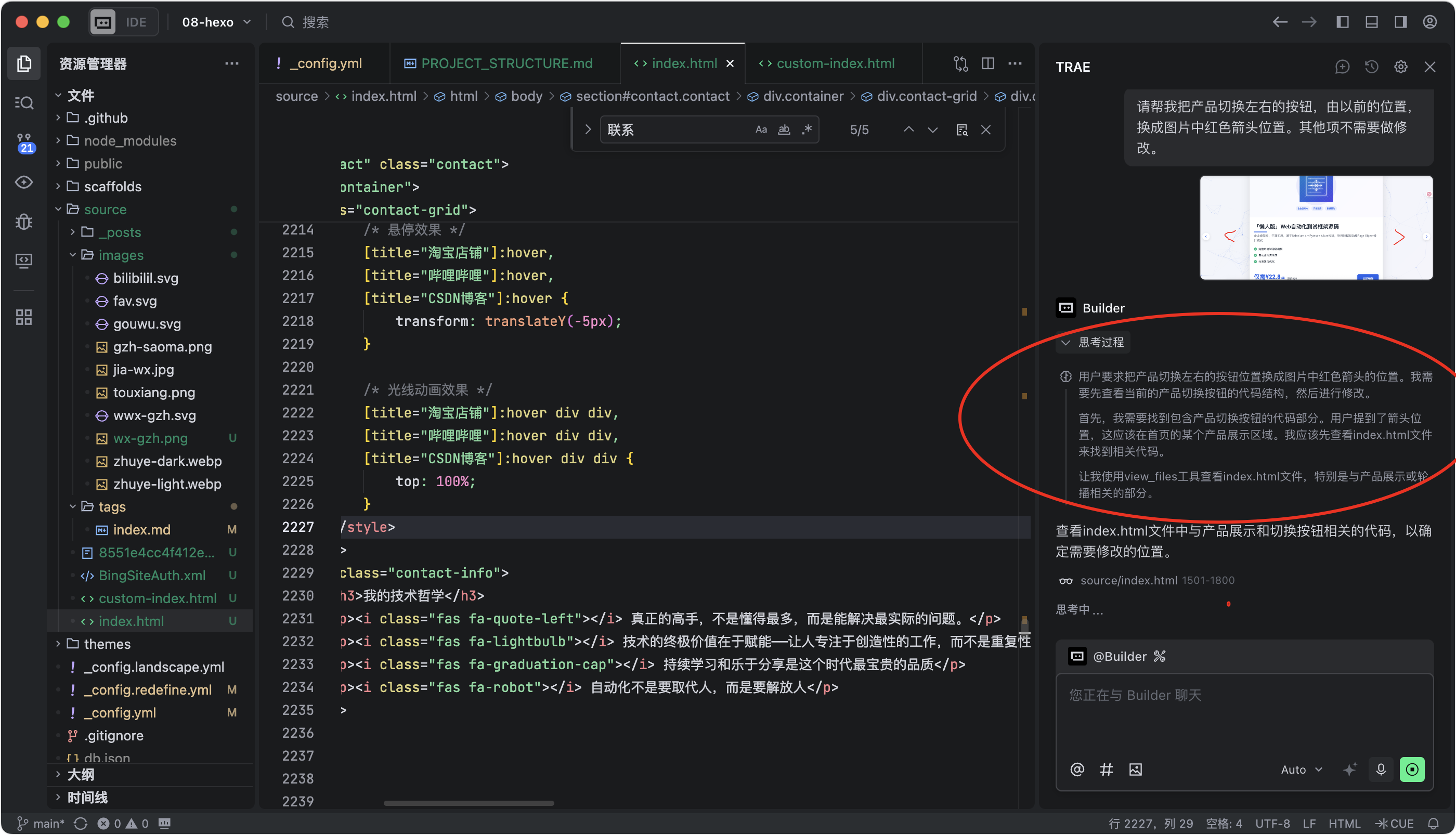This screenshot has height=835, width=1456.
Task: Open the Source Control sidebar icon
Action: click(24, 142)
